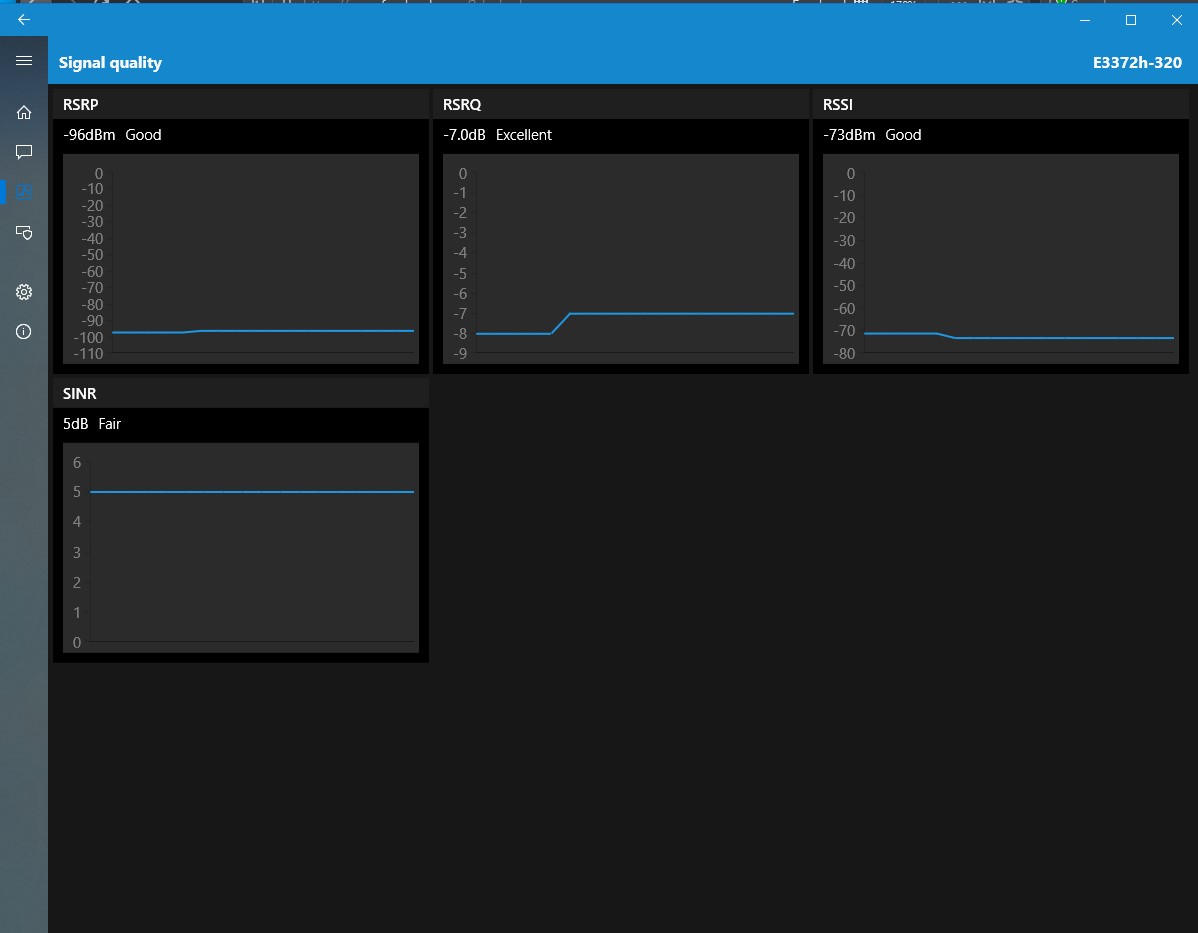Minimize the application window
This screenshot has height=933, width=1198.
tap(1085, 20)
